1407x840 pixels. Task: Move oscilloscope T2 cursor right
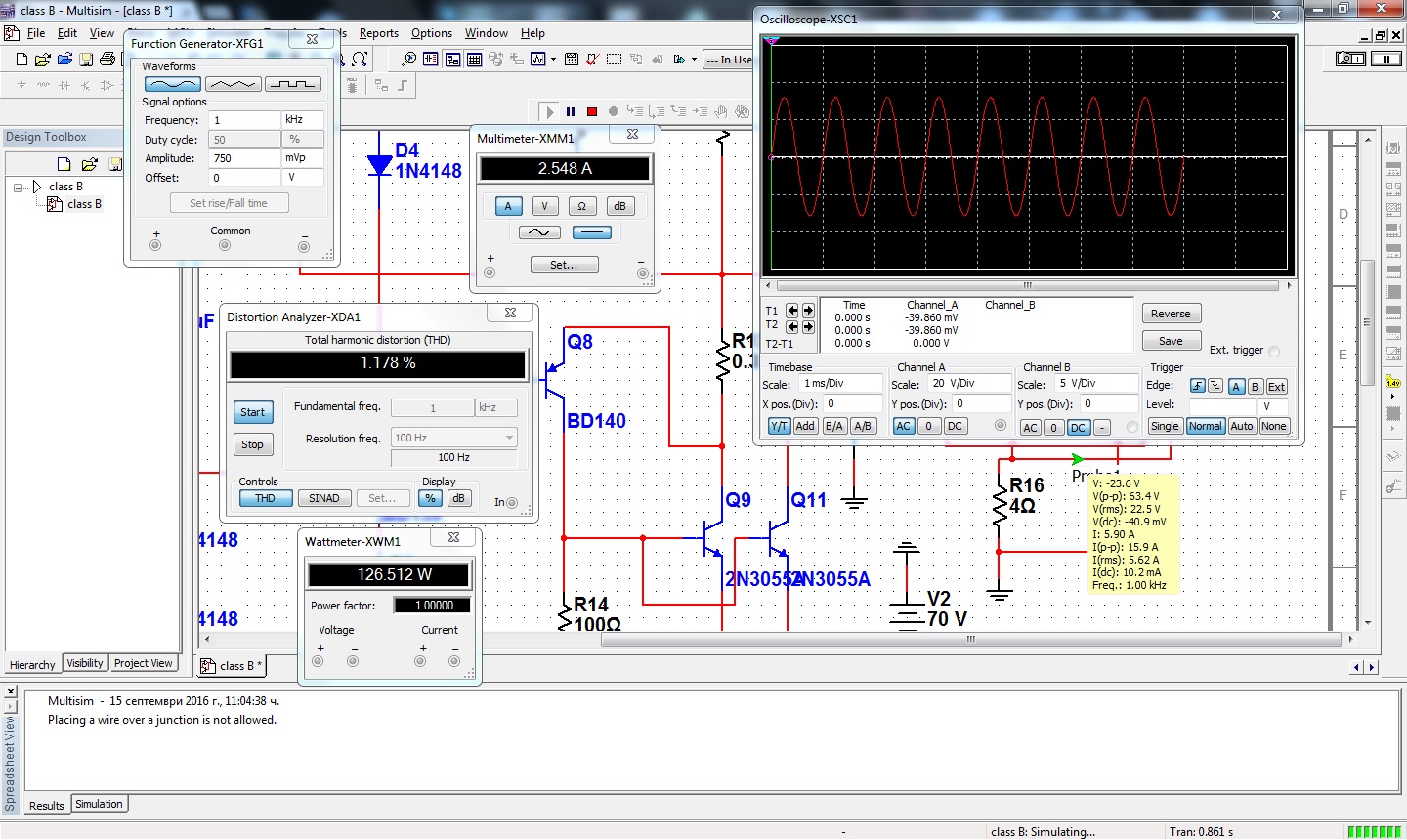808,326
